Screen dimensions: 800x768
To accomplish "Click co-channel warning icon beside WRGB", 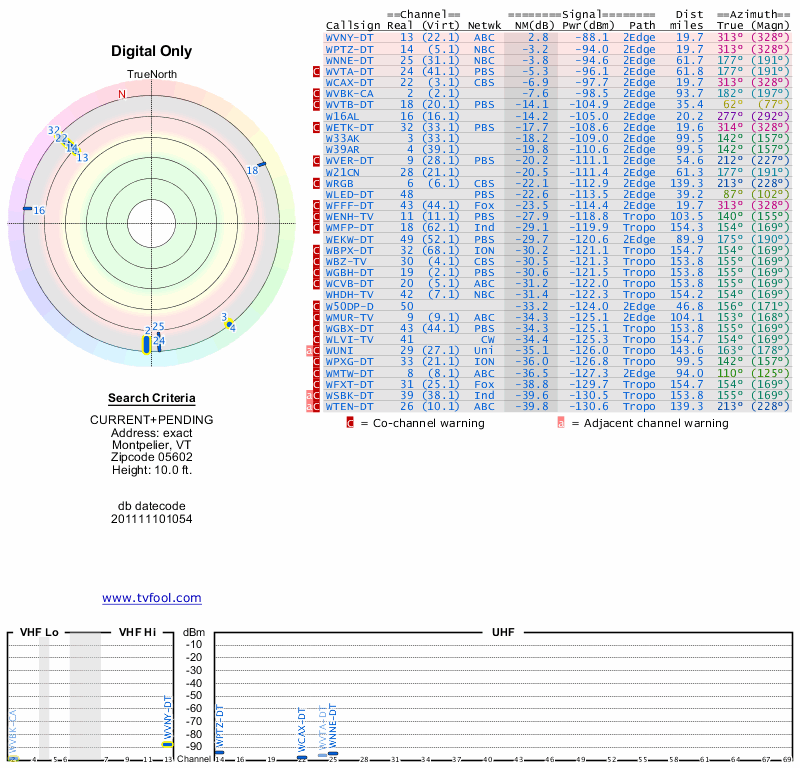I will (x=317, y=183).
